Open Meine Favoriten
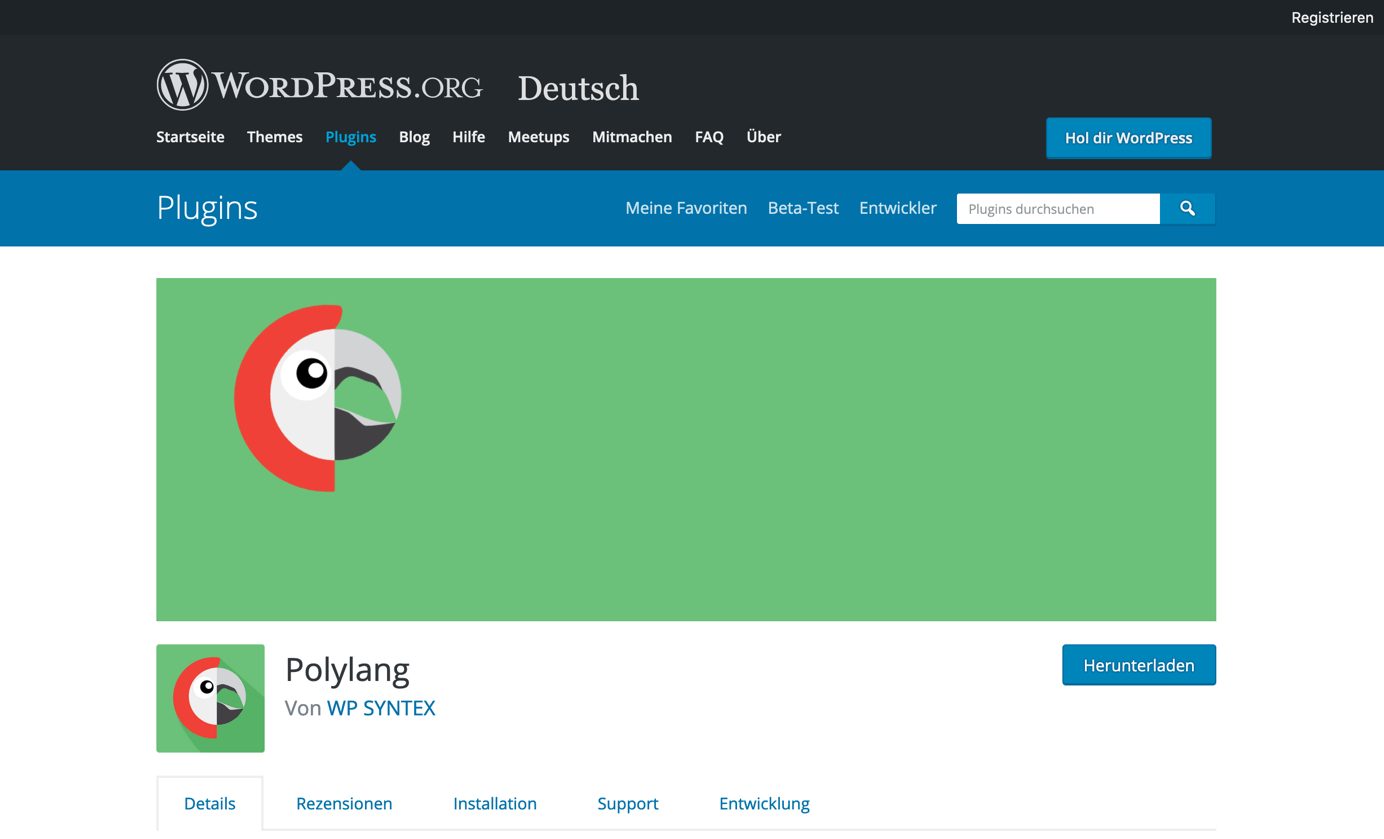The width and height of the screenshot is (1384, 839). click(686, 208)
